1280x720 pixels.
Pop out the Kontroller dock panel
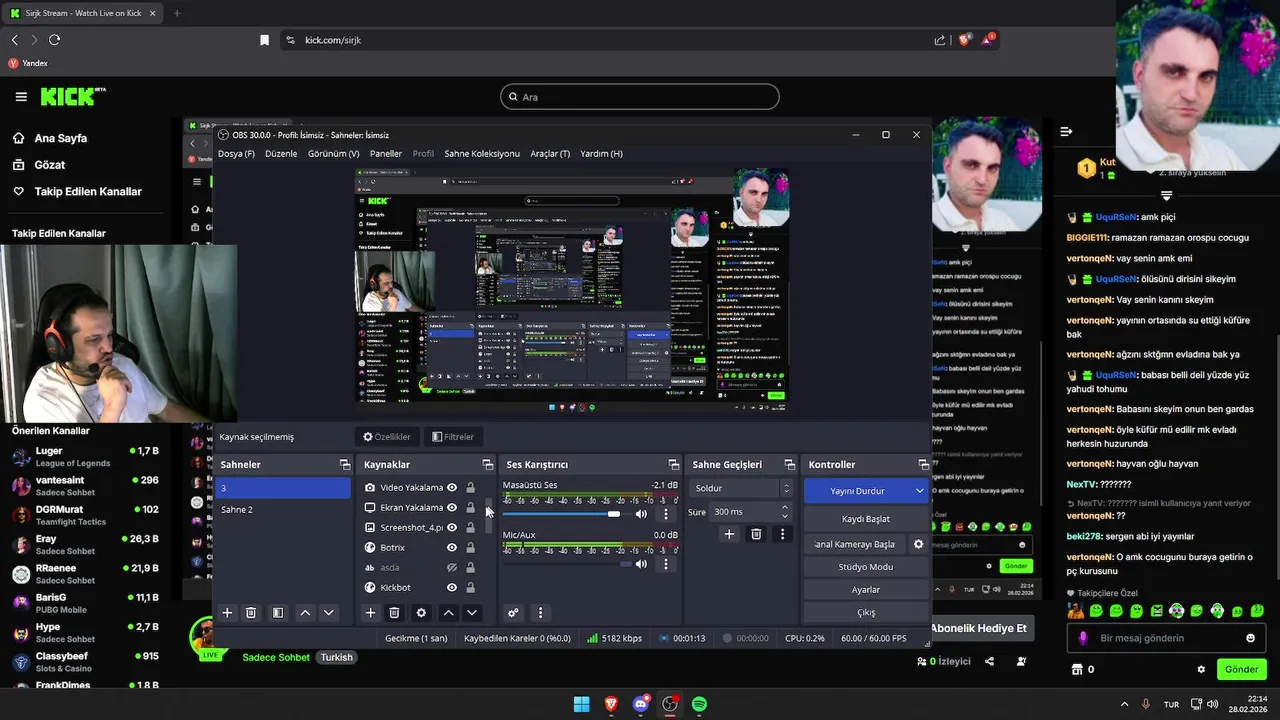point(924,465)
